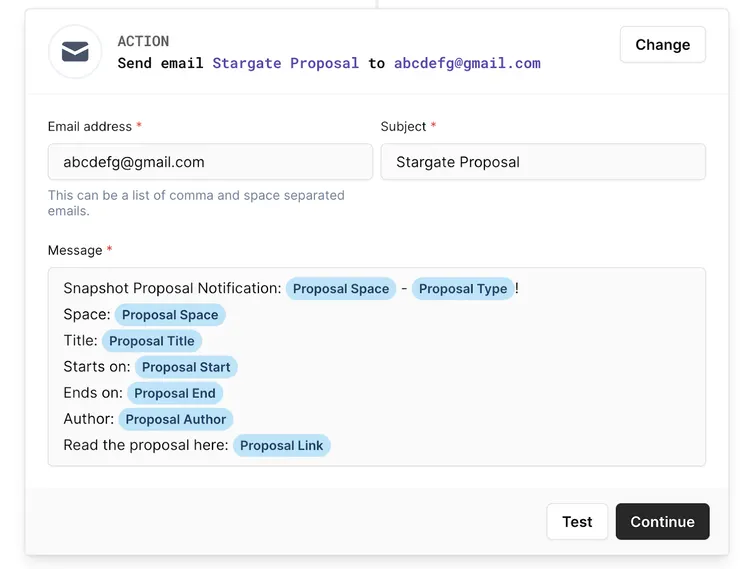Image resolution: width=740 pixels, height=569 pixels.
Task: Select the Proposal Start variable tag
Action: click(186, 367)
